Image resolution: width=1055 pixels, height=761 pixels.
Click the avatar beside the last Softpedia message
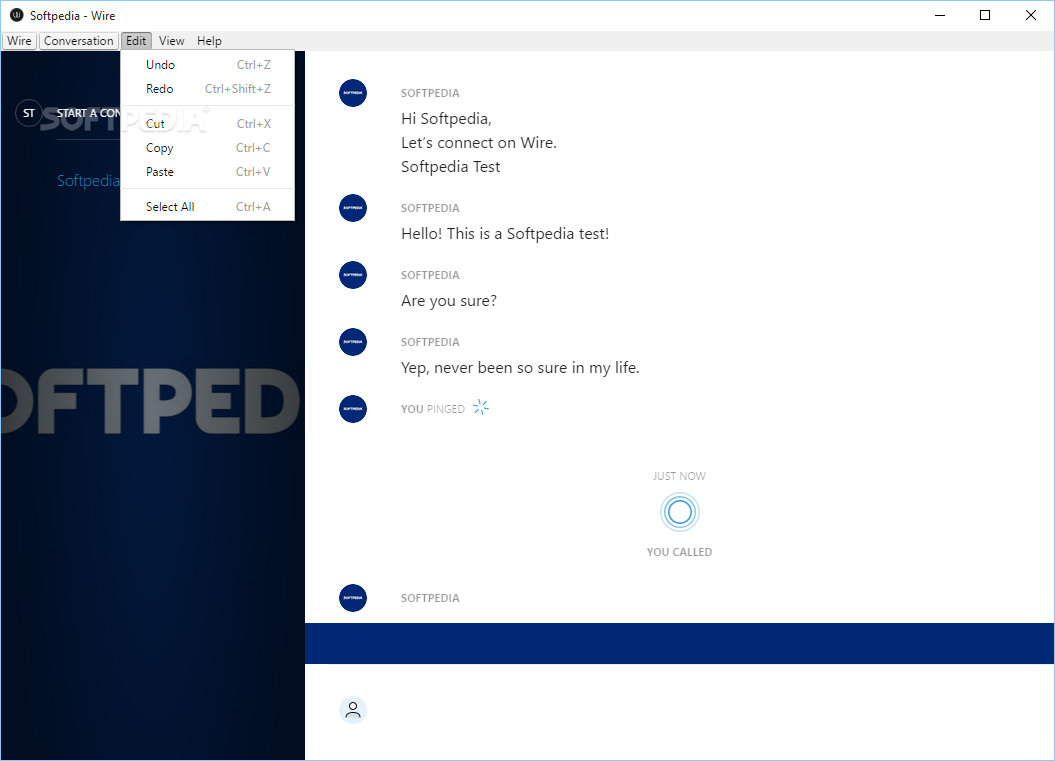click(x=353, y=598)
